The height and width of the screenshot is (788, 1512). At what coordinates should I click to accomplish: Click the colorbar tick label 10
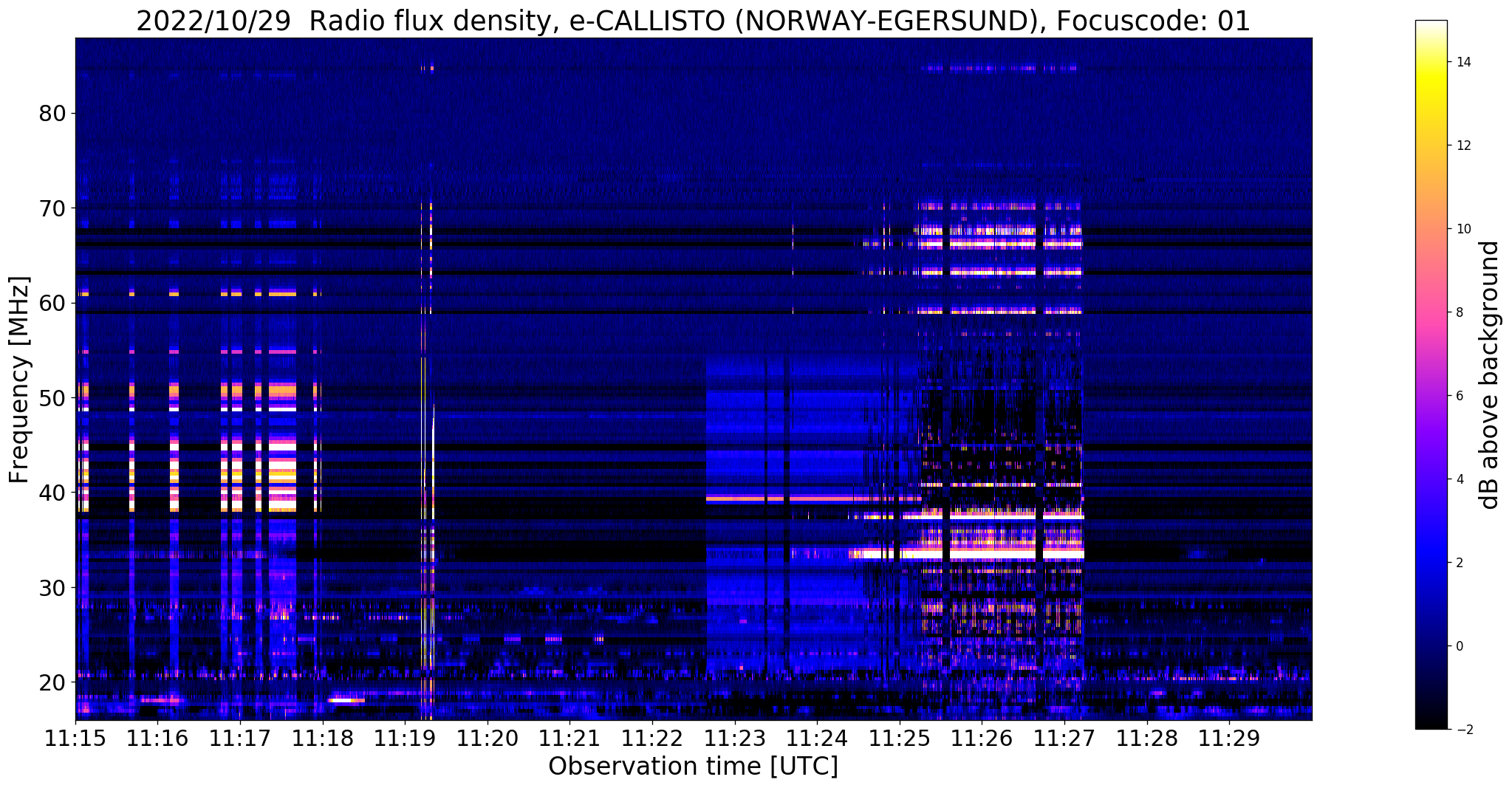[x=1462, y=229]
